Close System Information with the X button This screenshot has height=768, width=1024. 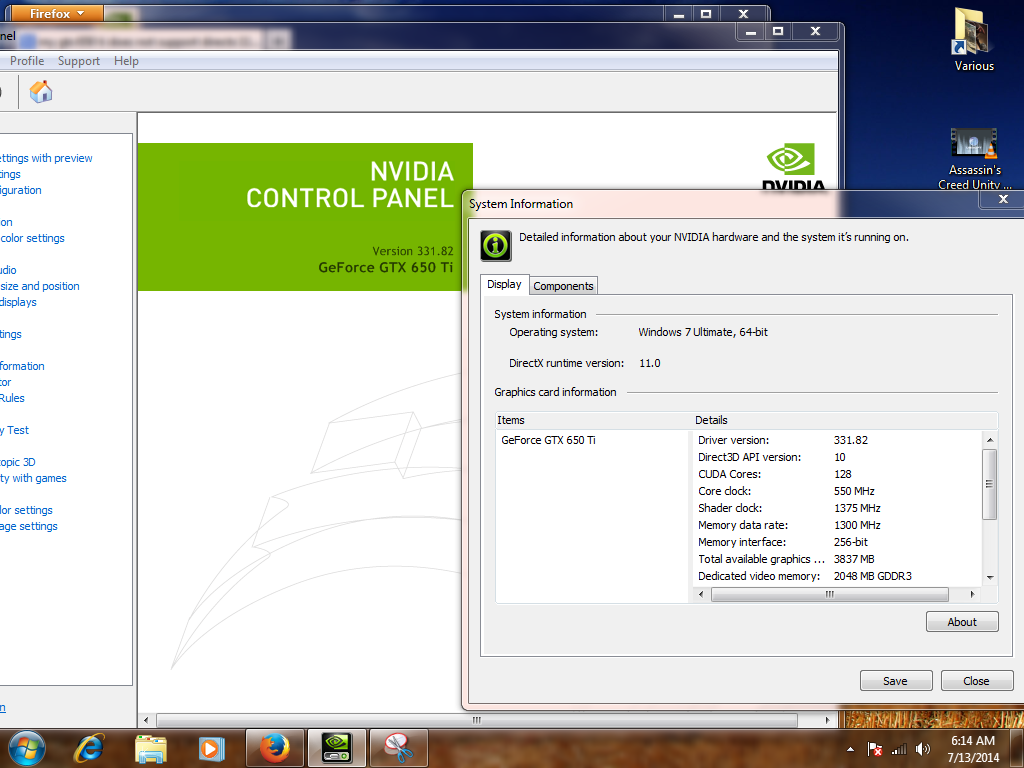[1003, 199]
